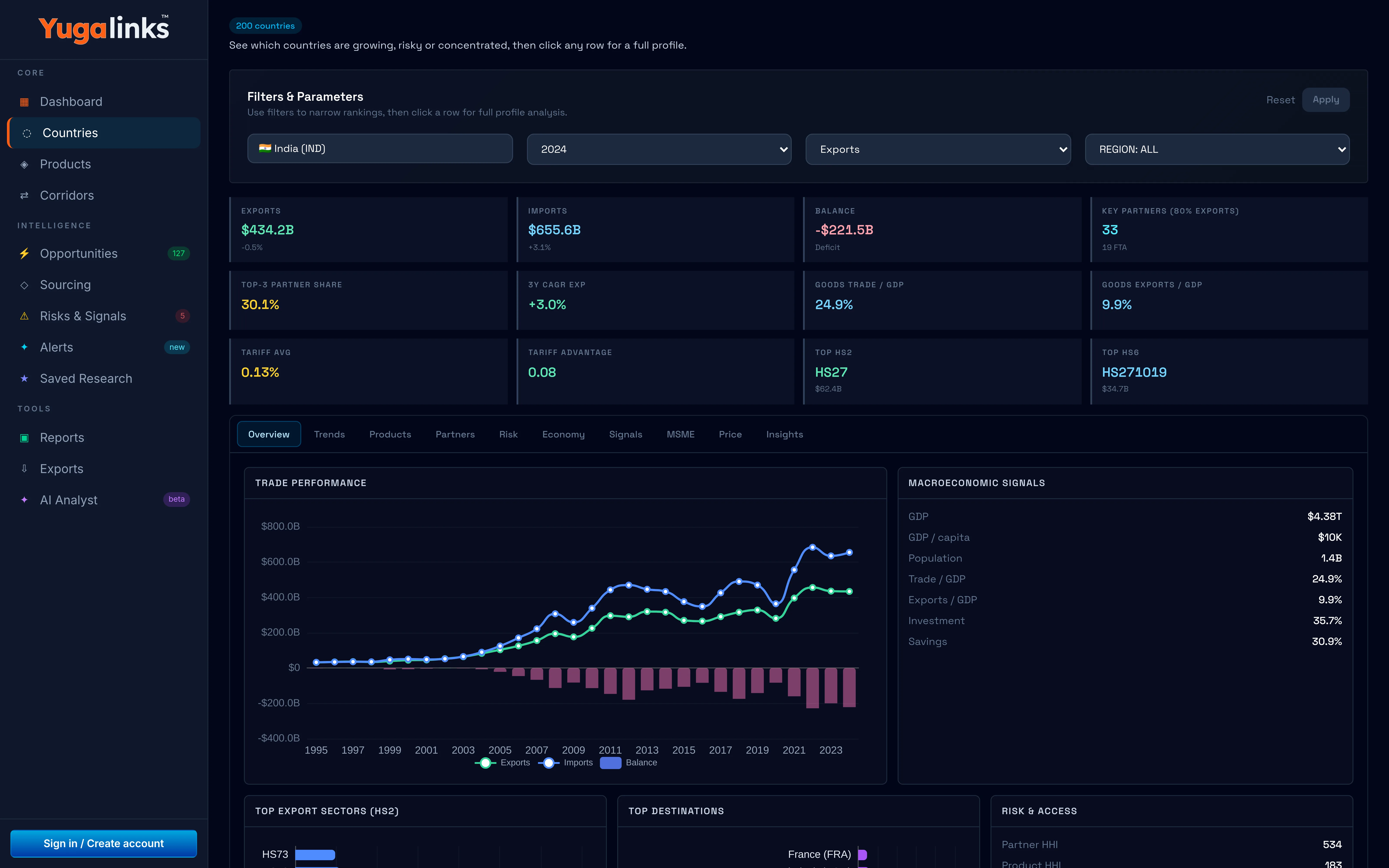
Task: Click the Top HS2 HS27 value
Action: [x=831, y=373]
